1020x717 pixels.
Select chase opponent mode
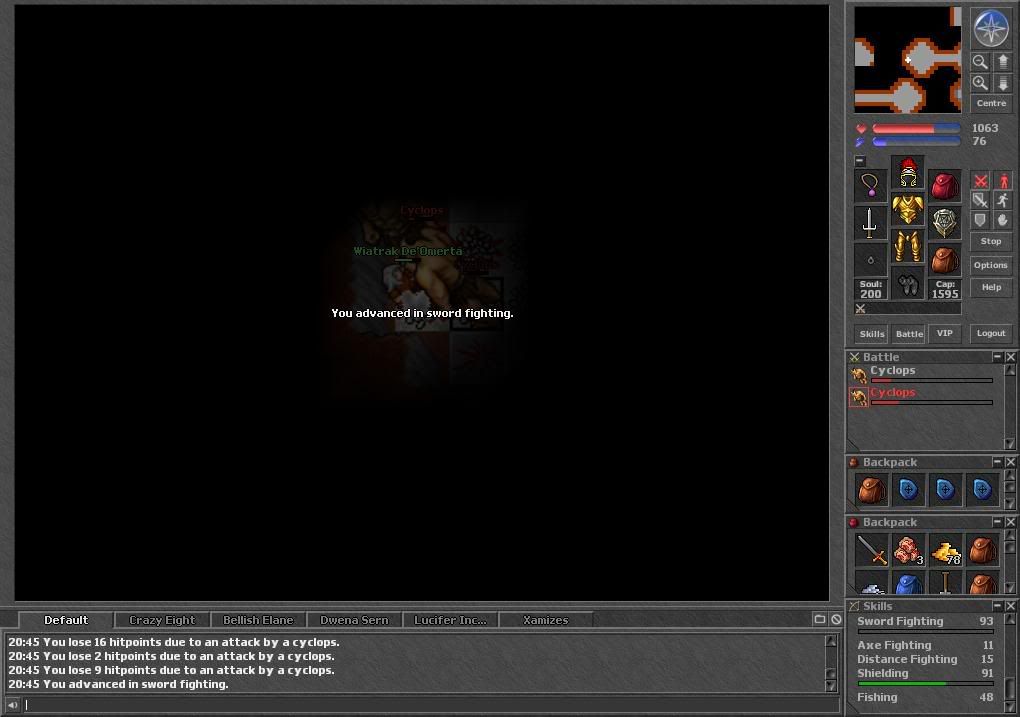click(1002, 200)
